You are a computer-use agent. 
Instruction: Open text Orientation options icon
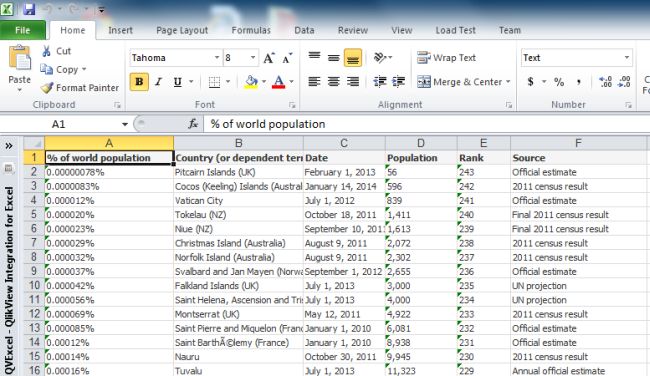380,57
